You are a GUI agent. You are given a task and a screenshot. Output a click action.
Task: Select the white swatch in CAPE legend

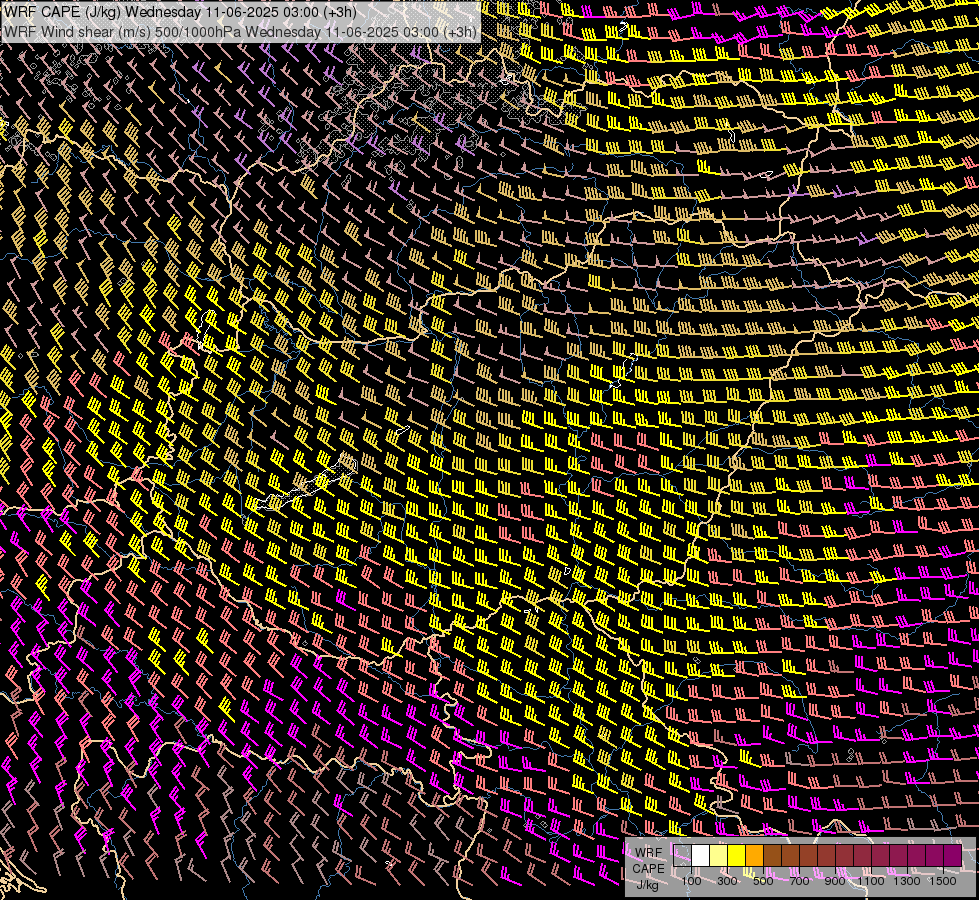pos(701,856)
